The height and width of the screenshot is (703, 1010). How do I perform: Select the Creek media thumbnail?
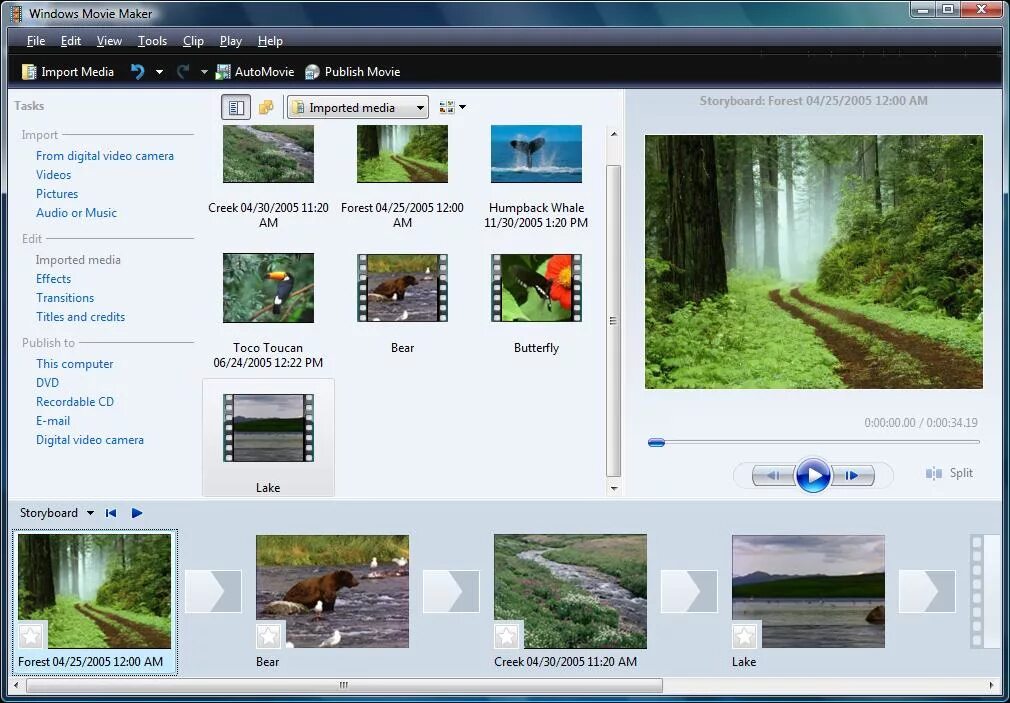pos(268,154)
